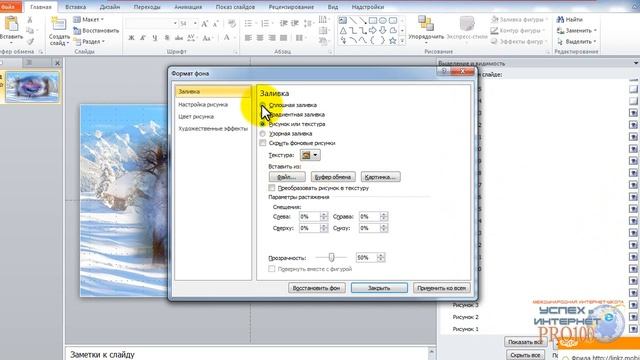Select the Узорная заливка radio option

tap(263, 133)
